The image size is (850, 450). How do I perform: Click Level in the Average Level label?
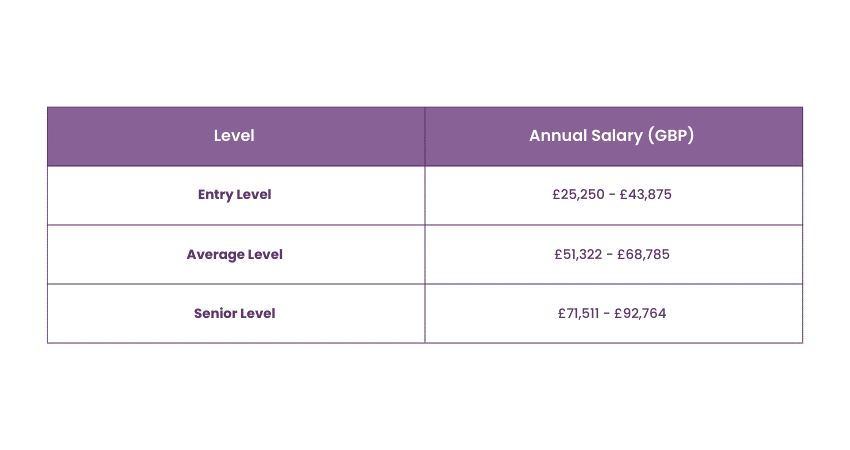pos(265,254)
